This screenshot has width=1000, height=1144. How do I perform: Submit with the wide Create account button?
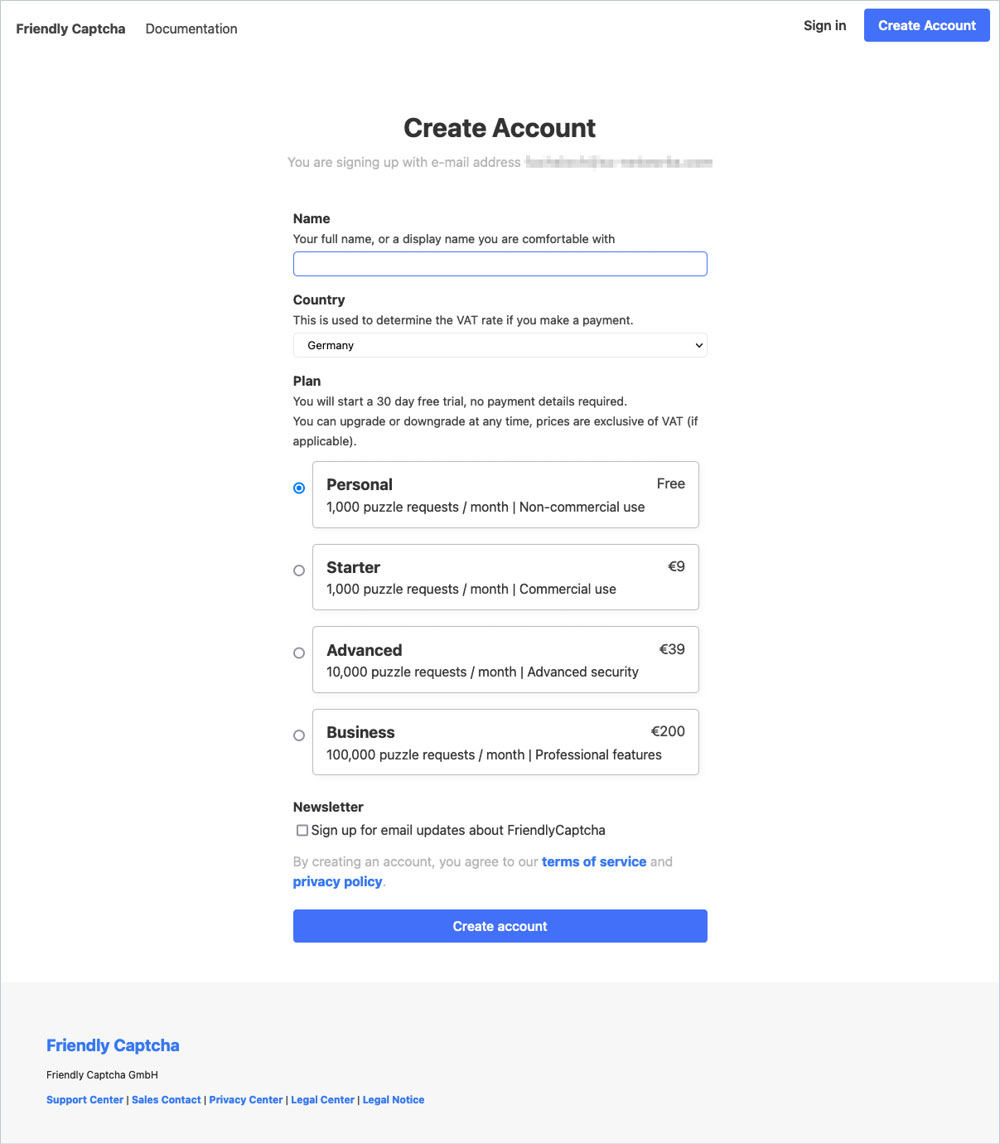point(500,926)
